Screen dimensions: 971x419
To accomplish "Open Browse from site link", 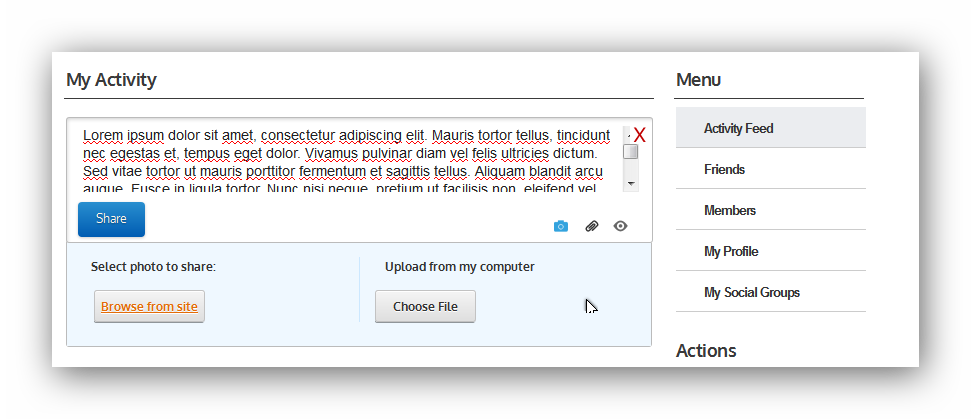I will [x=149, y=306].
